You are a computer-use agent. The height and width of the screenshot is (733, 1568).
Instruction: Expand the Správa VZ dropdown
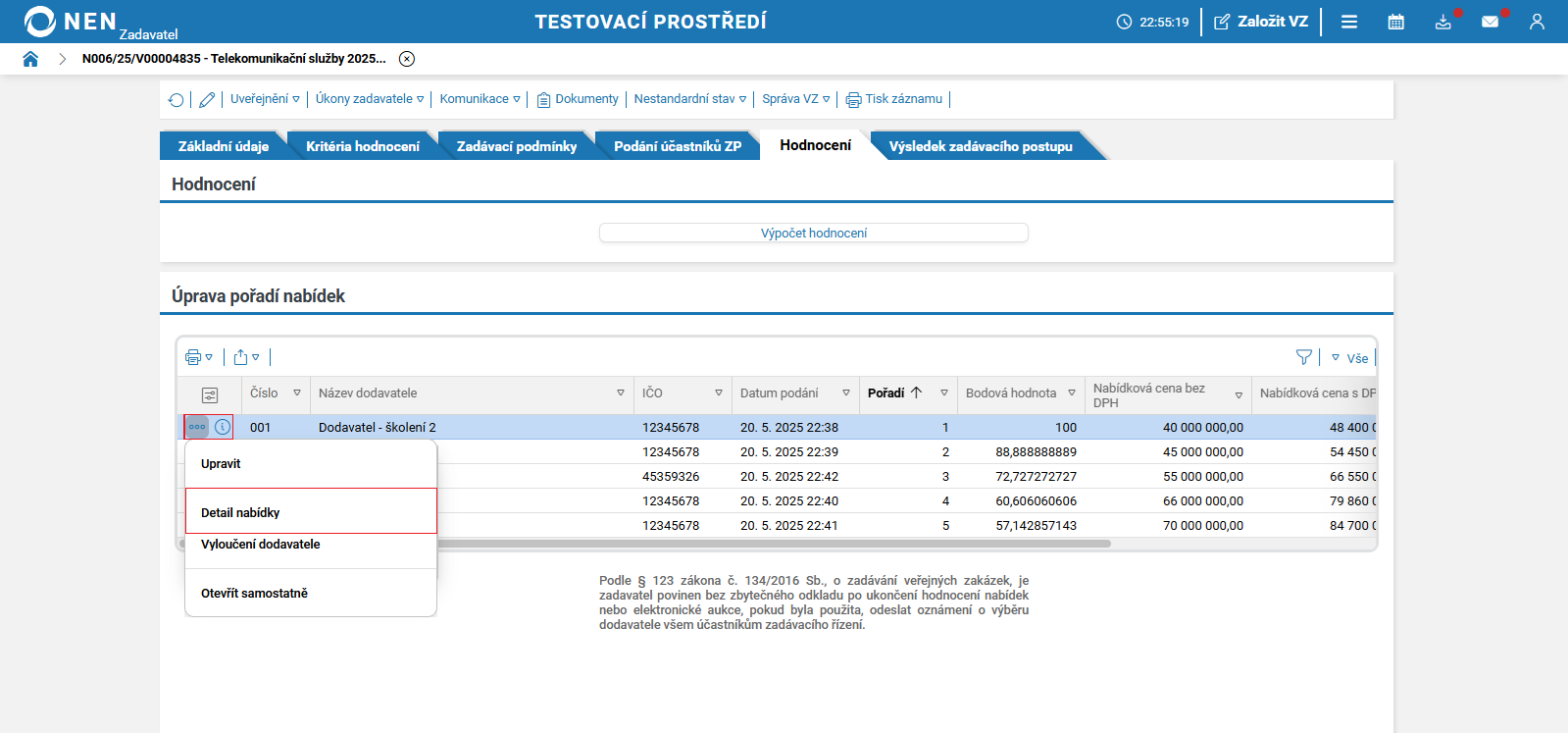pos(796,99)
